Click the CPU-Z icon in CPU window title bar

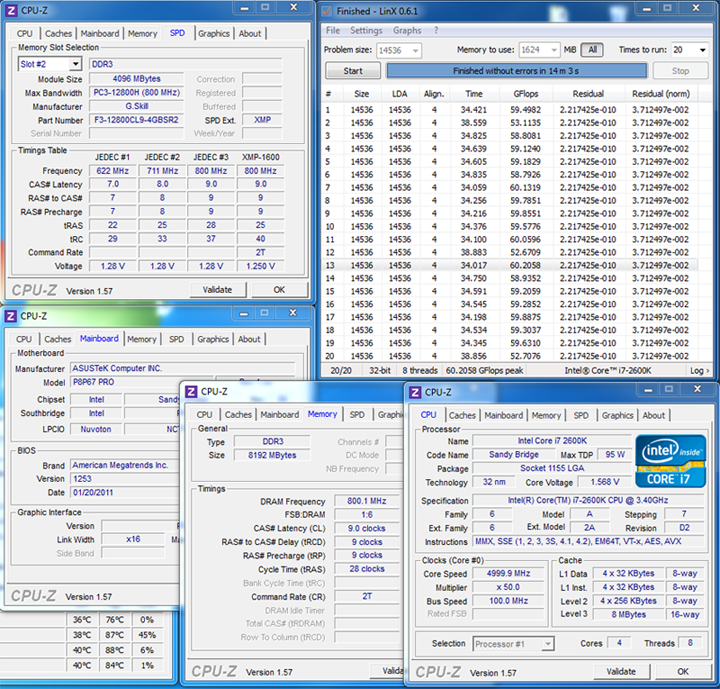click(x=416, y=392)
